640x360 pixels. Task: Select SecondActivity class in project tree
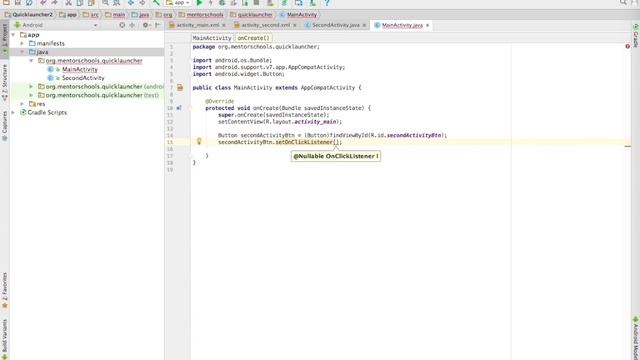[83, 78]
